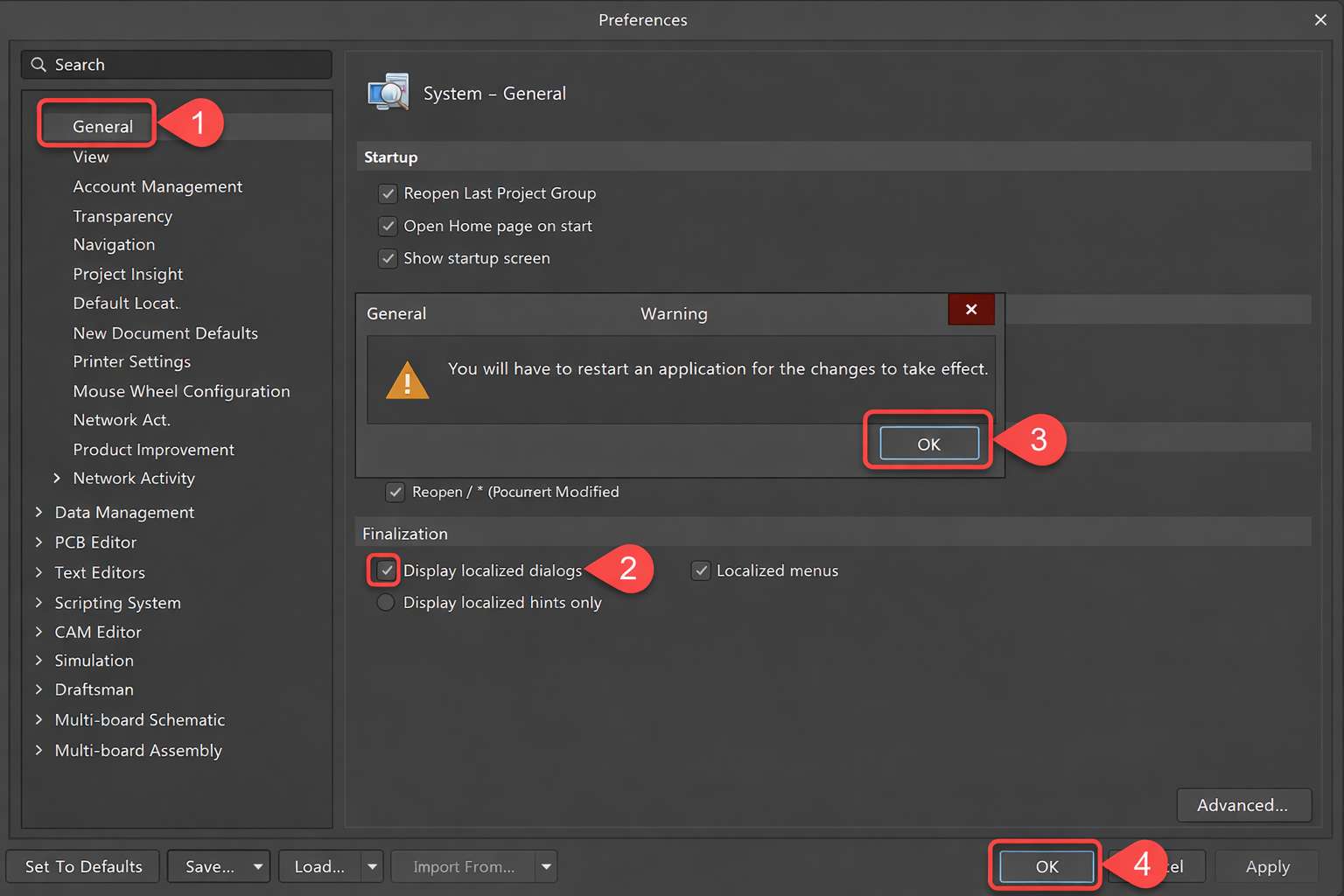This screenshot has height=896, width=1344.
Task: Open Network Act. preferences page
Action: [x=122, y=420]
